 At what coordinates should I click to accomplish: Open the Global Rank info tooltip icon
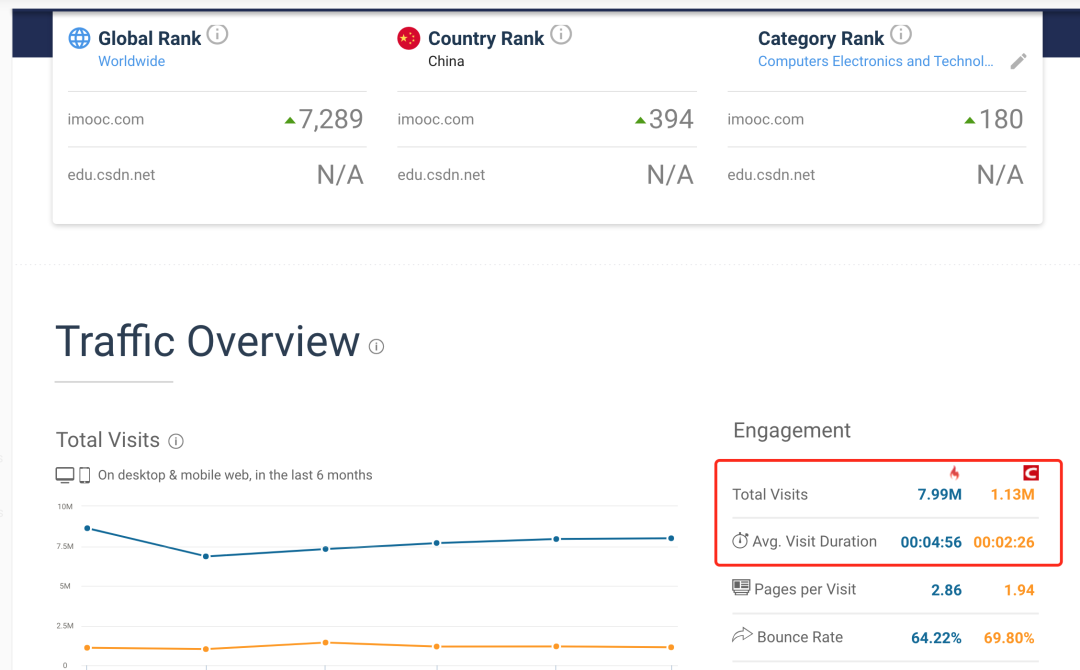tap(218, 34)
